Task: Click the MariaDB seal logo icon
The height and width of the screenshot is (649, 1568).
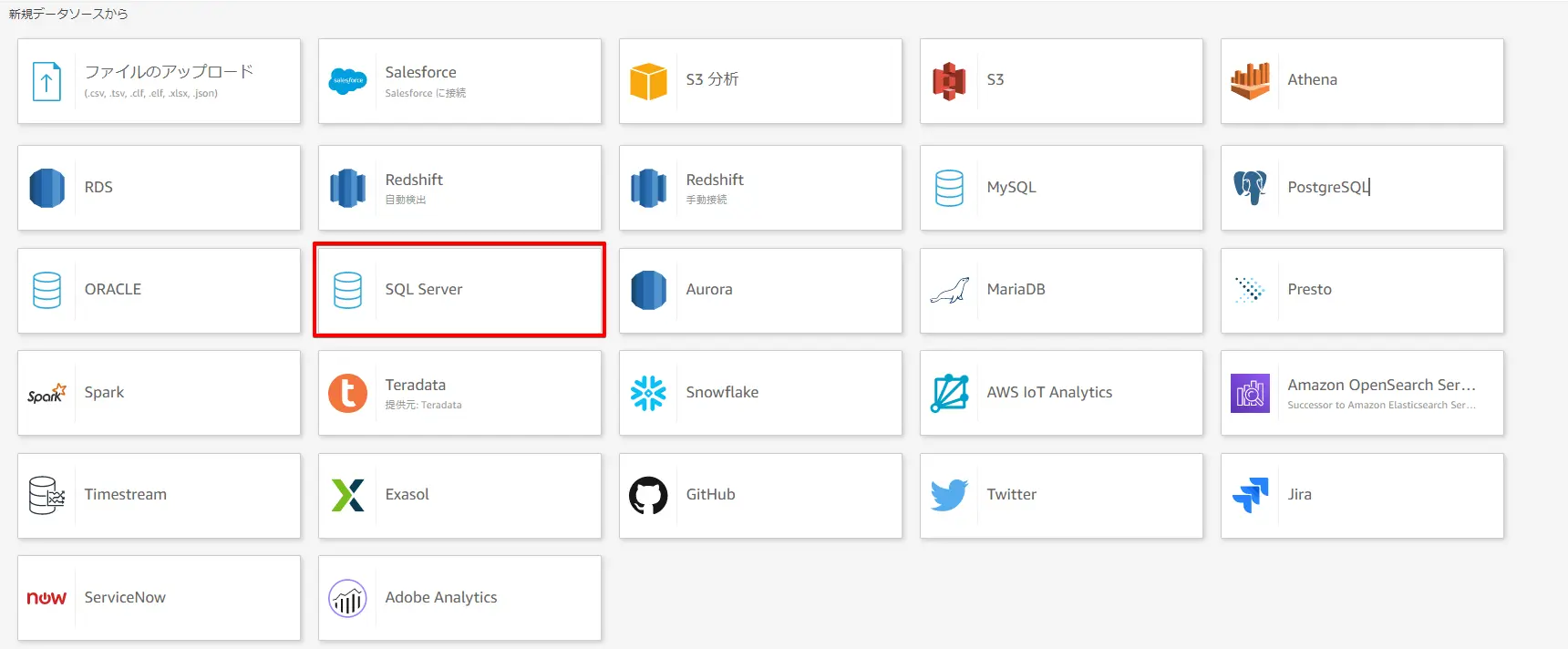Action: [949, 291]
